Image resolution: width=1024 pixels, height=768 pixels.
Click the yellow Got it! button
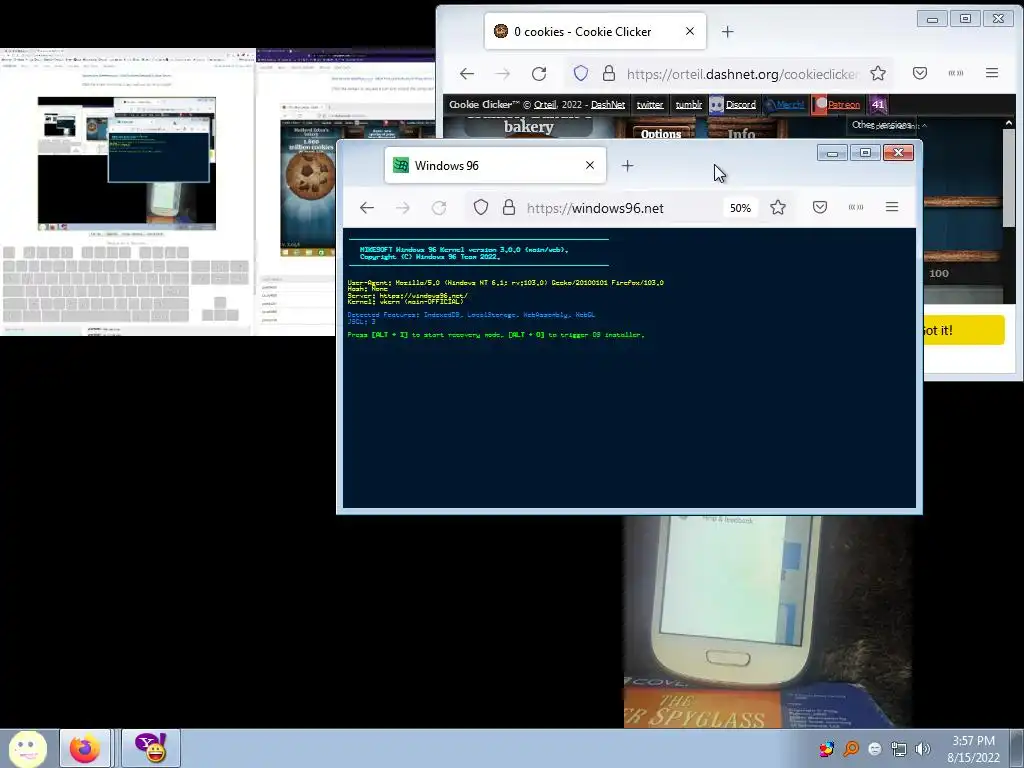tap(964, 330)
